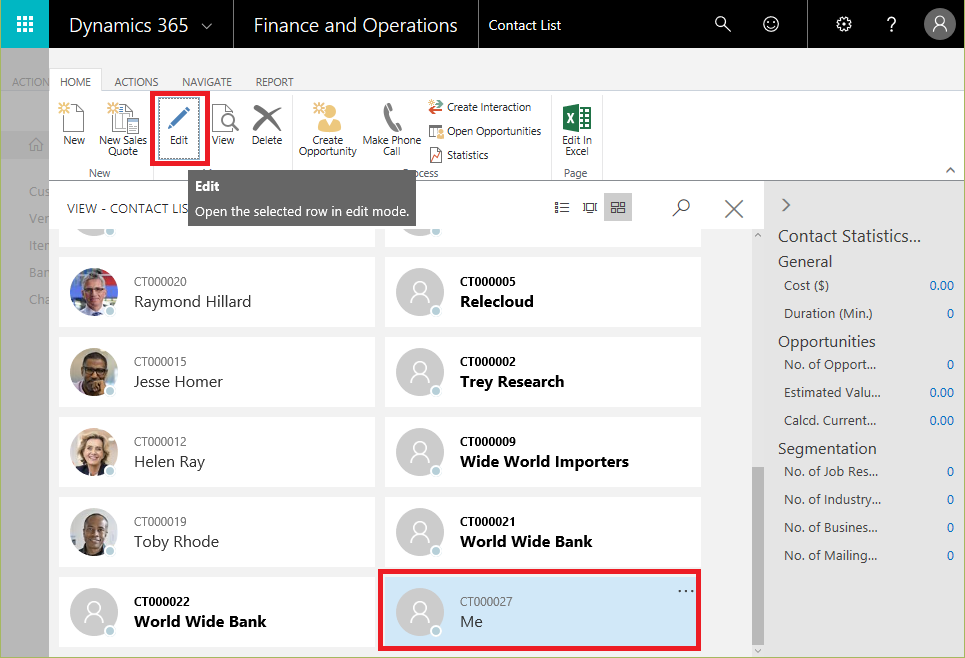Close the contact list page X
Image resolution: width=965 pixels, height=658 pixels.
click(734, 209)
